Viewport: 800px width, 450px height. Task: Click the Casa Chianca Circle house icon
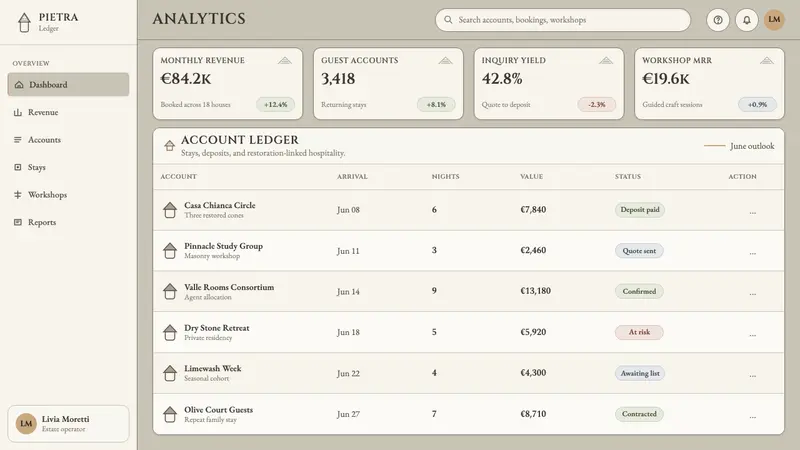pyautogui.click(x=170, y=210)
